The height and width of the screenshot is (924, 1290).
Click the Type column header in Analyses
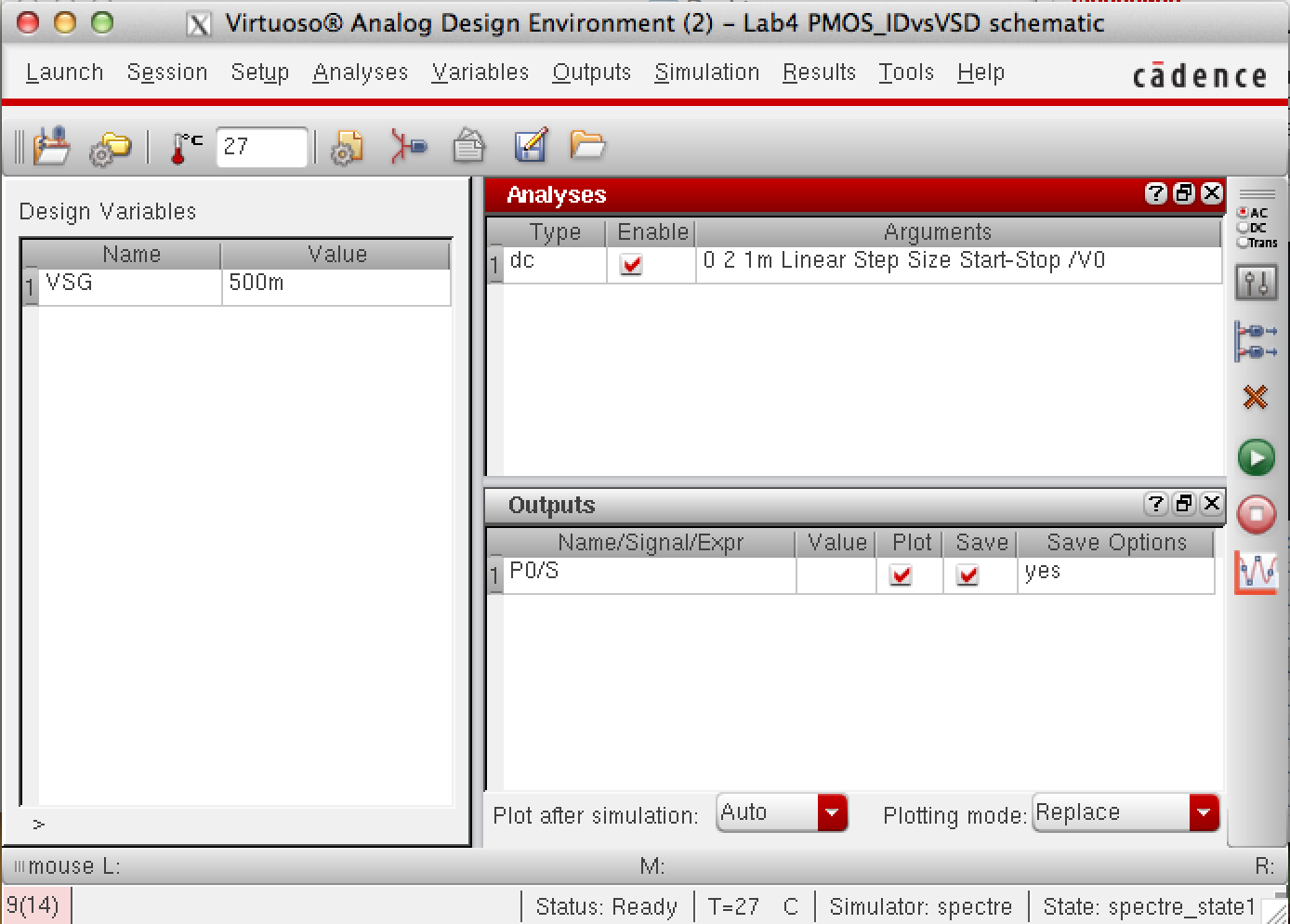click(555, 232)
